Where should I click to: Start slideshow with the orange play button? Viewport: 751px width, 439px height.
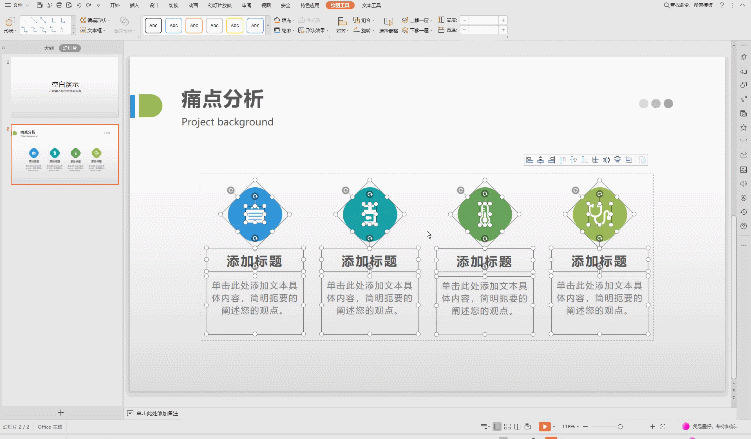point(545,427)
